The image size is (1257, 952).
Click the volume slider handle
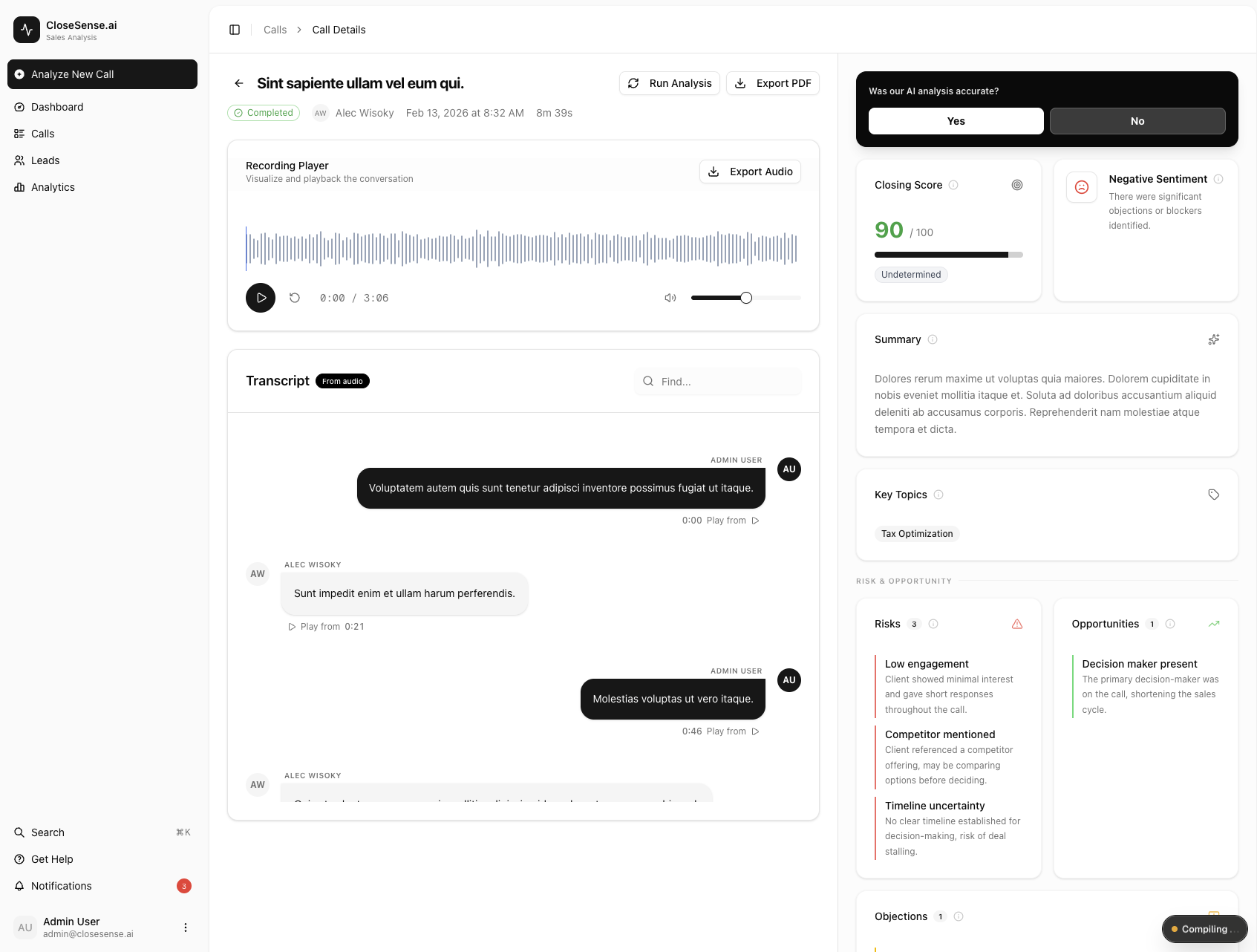pos(746,298)
